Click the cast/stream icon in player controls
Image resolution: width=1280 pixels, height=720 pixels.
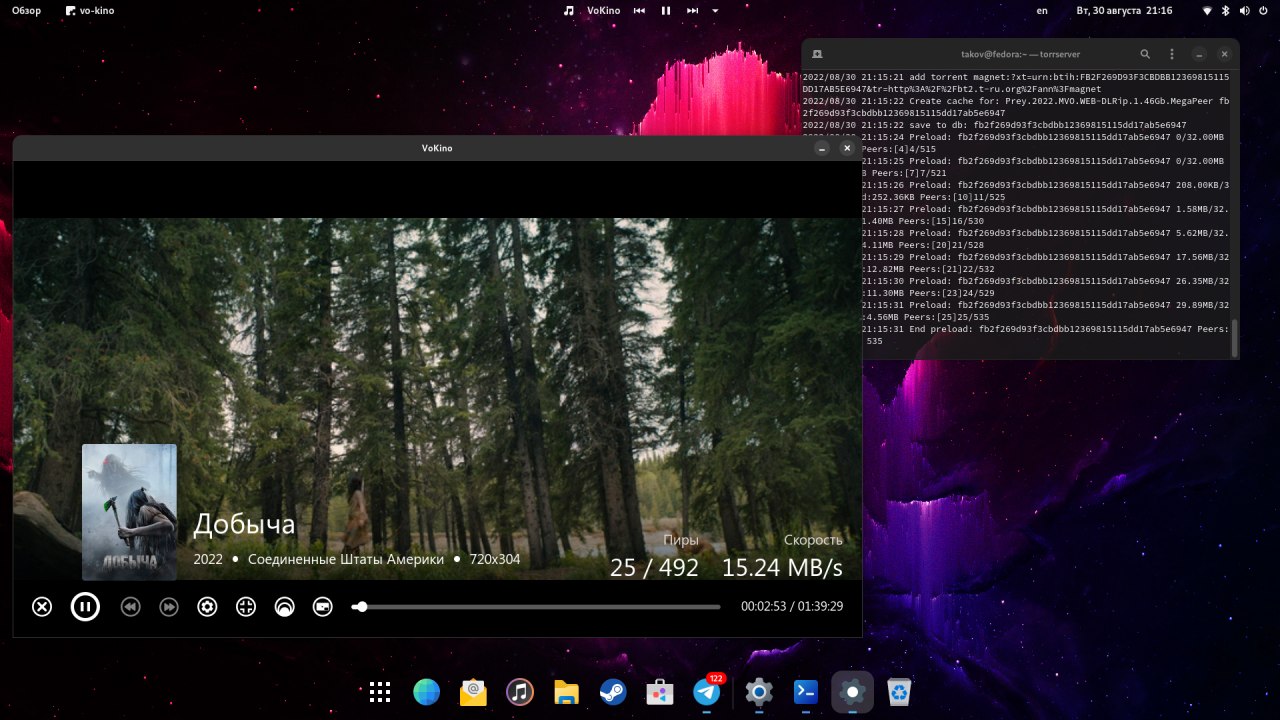285,606
